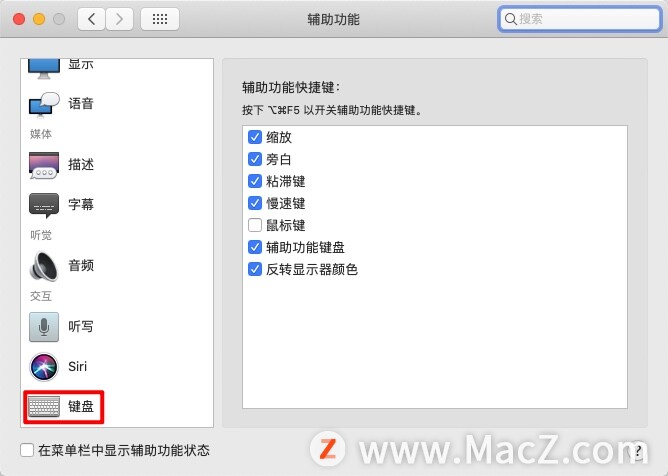Select the 语音 speech icon in sidebar
Viewport: 668px width, 476px height.
(x=44, y=105)
